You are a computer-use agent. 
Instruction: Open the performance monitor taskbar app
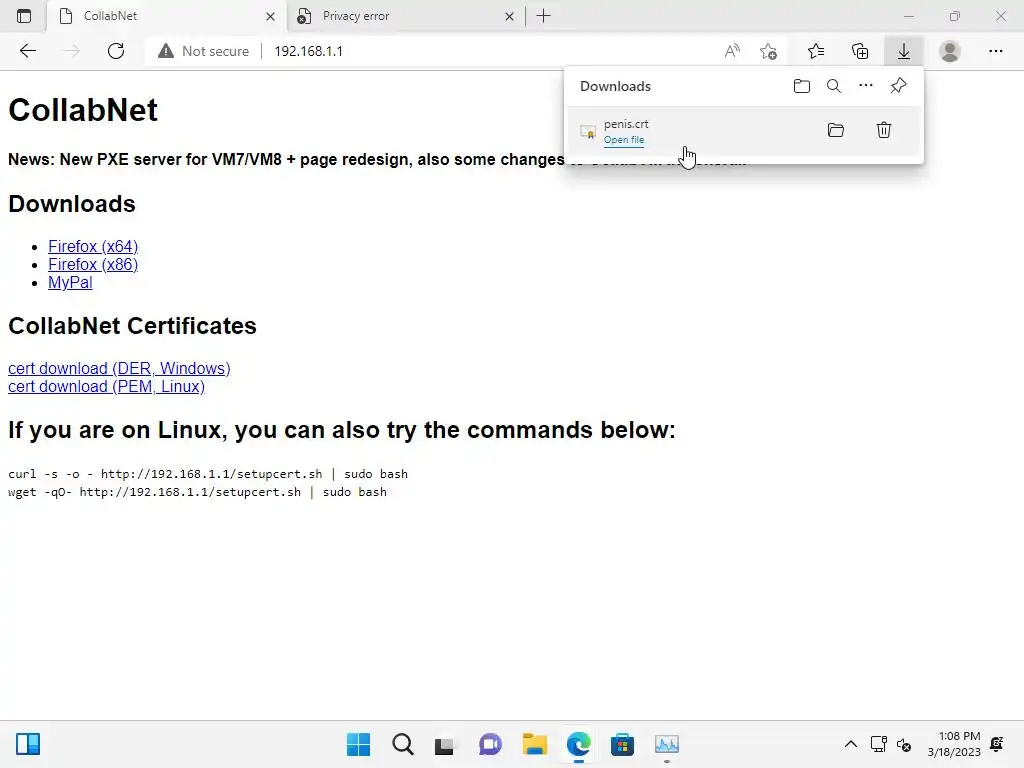(x=667, y=744)
